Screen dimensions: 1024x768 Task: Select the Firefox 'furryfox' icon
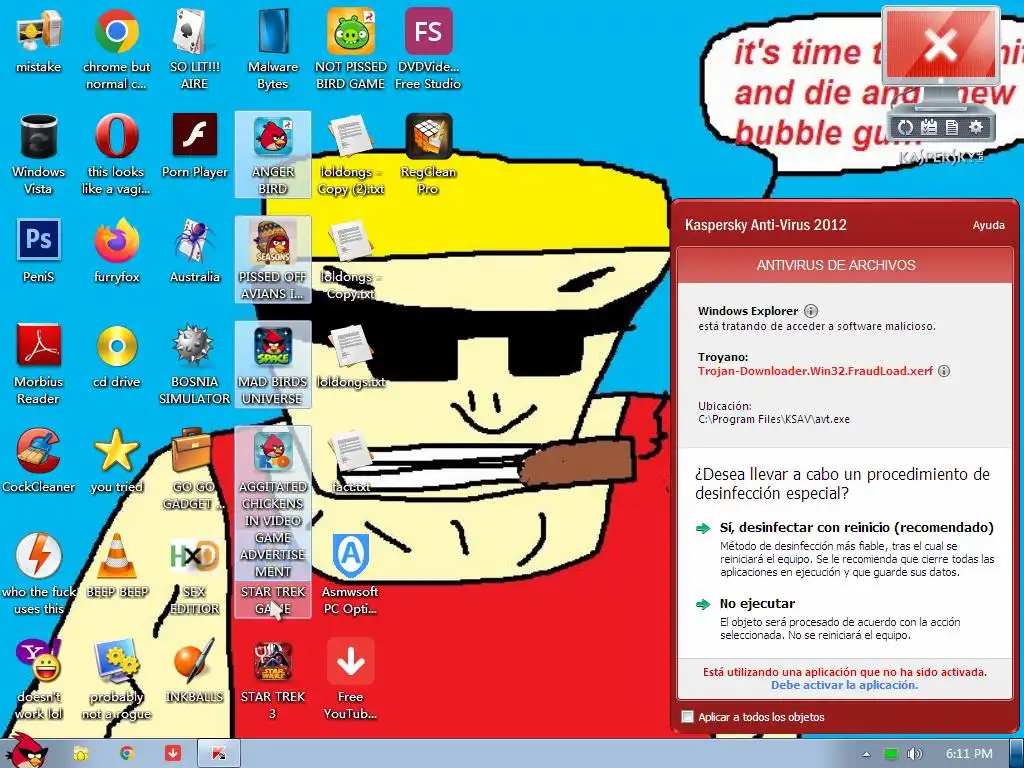(x=116, y=251)
